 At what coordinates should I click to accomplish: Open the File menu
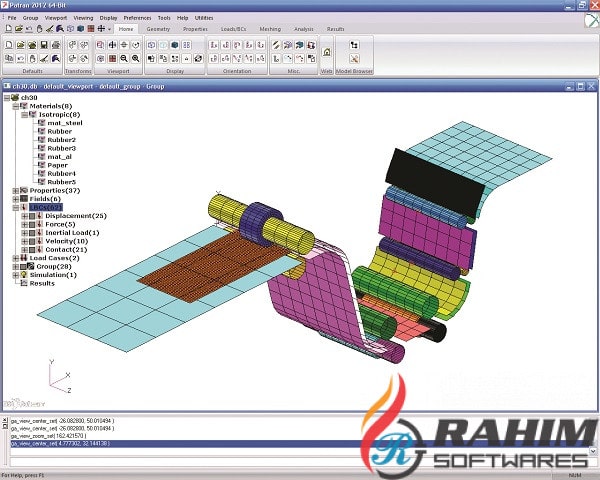tap(12, 18)
